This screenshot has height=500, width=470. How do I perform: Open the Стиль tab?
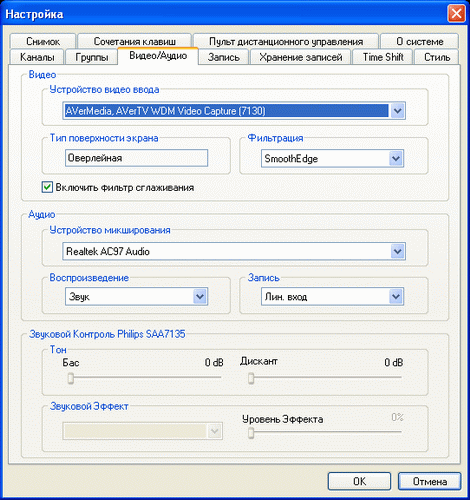(x=437, y=57)
